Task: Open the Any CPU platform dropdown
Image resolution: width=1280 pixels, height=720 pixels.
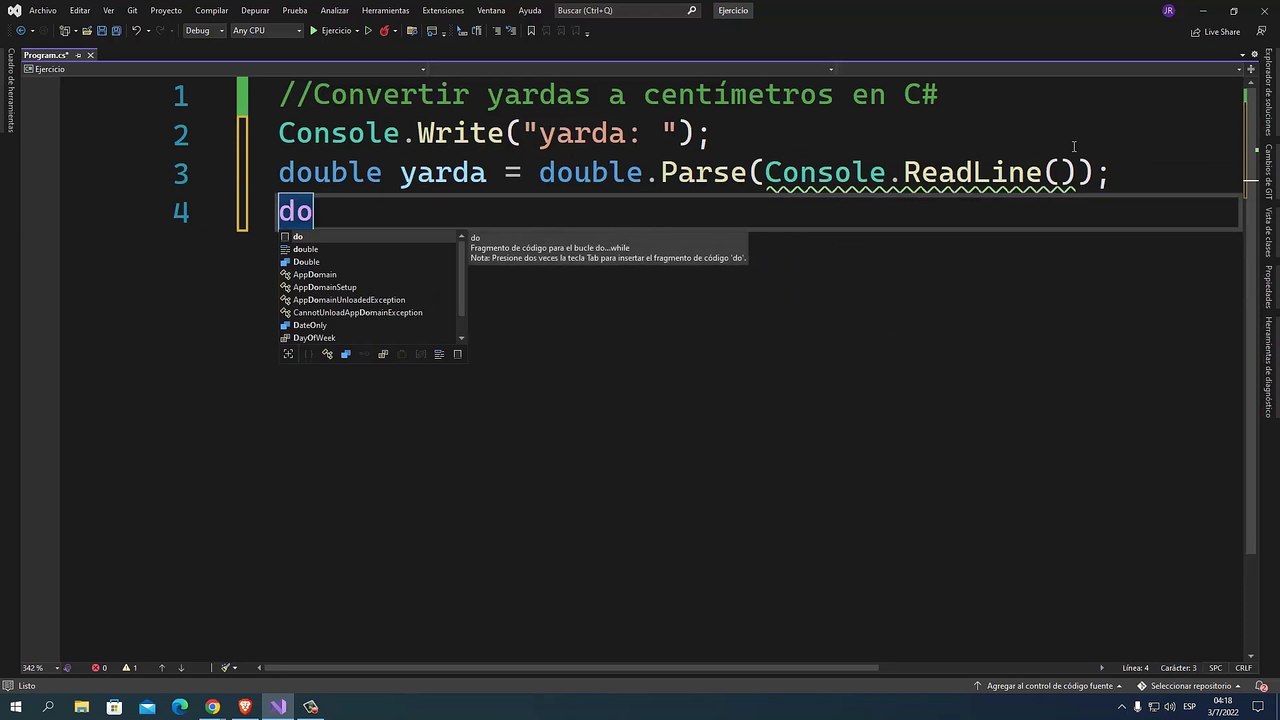Action: [x=267, y=31]
